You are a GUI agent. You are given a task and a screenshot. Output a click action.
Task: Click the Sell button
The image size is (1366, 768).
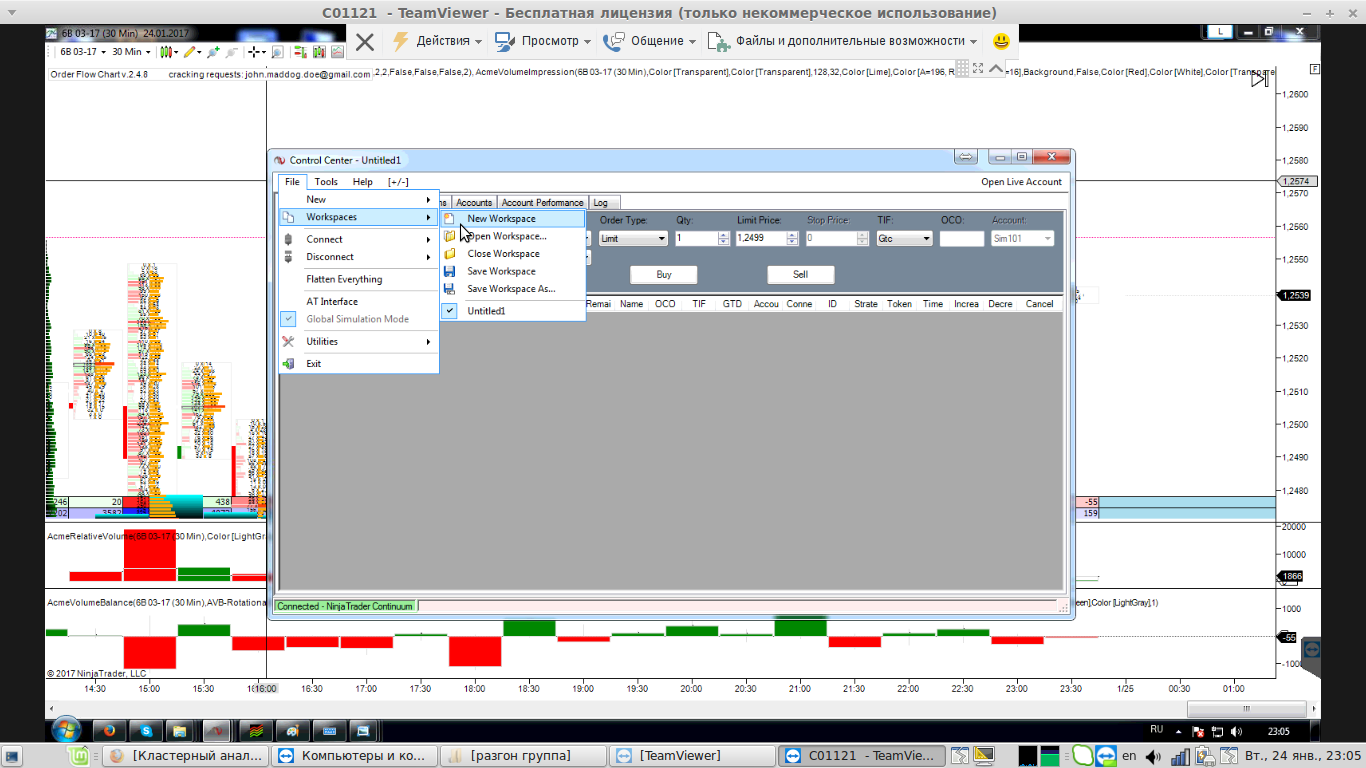(x=800, y=274)
